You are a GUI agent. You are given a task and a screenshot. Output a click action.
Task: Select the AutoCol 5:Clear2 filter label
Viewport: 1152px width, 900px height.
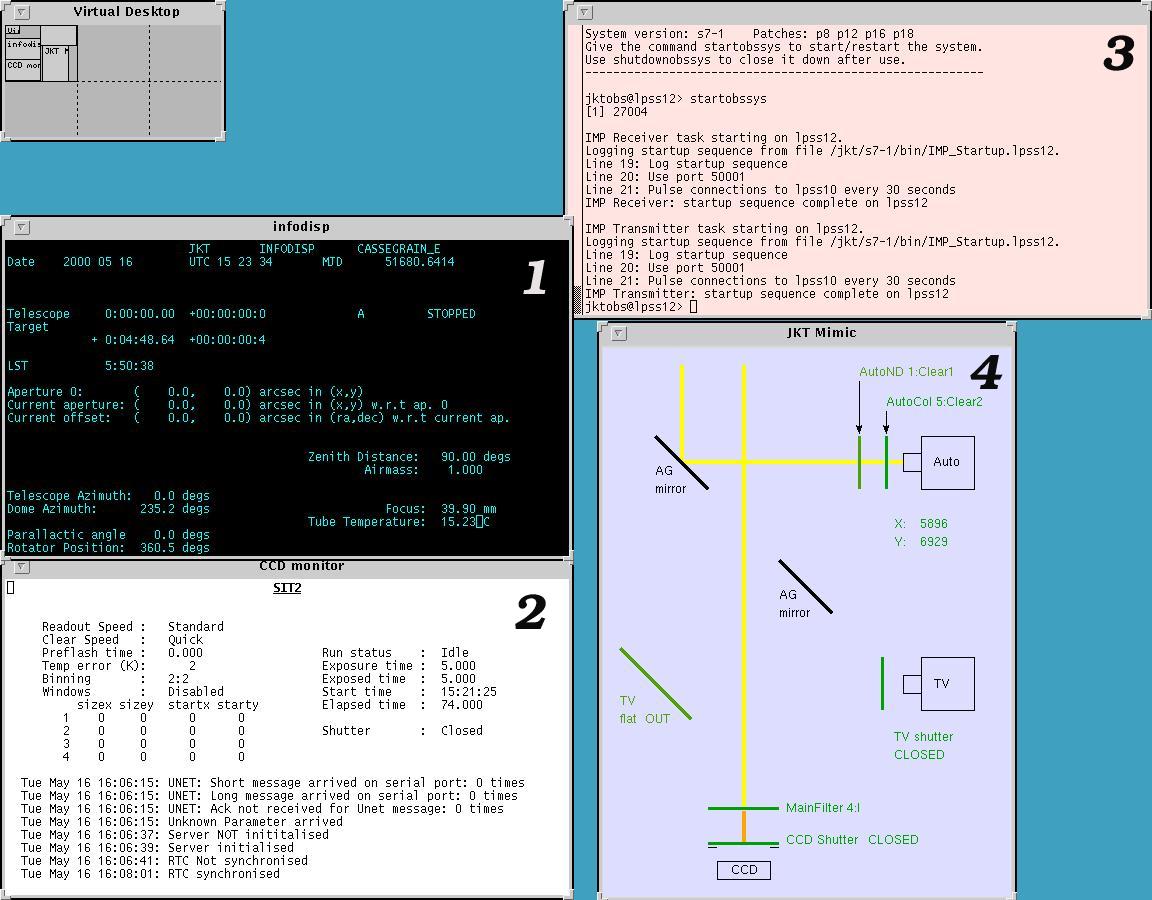[934, 402]
